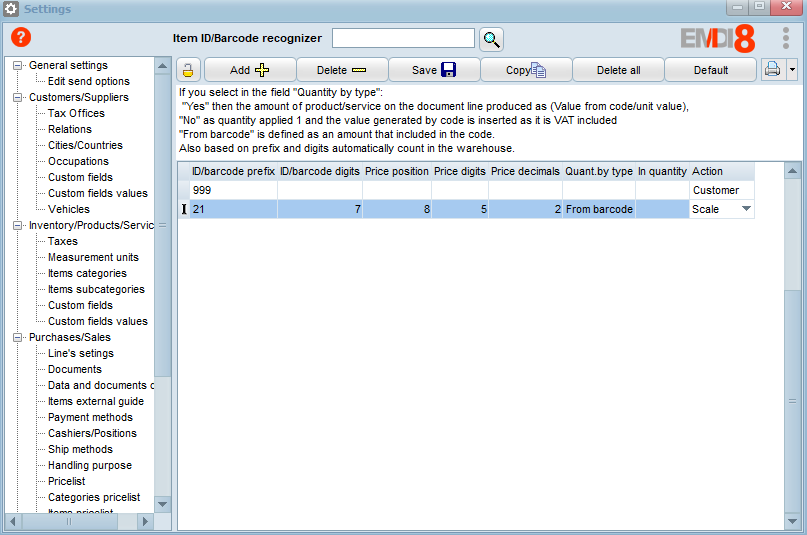Click the Settings gear icon in title bar

coord(11,9)
